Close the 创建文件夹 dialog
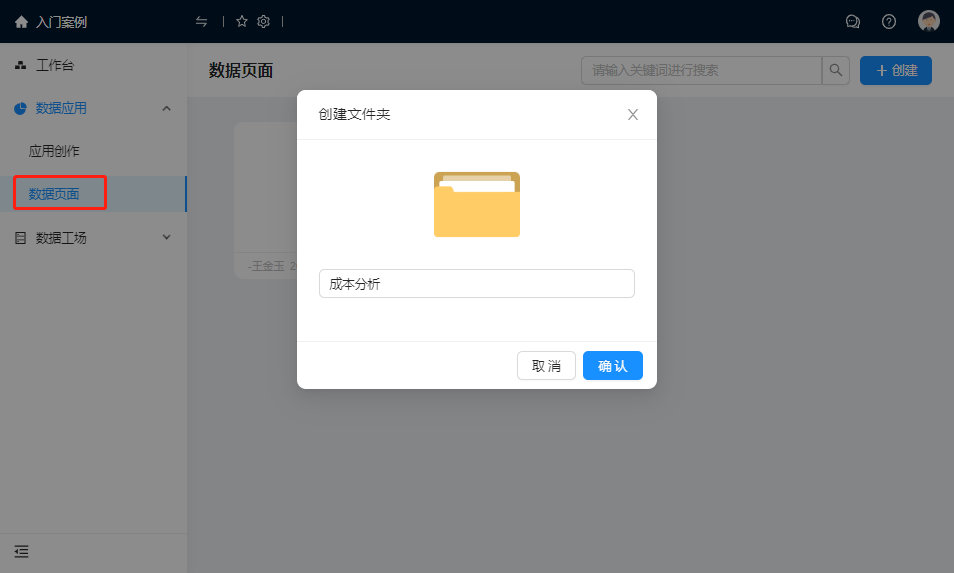 [x=633, y=115]
